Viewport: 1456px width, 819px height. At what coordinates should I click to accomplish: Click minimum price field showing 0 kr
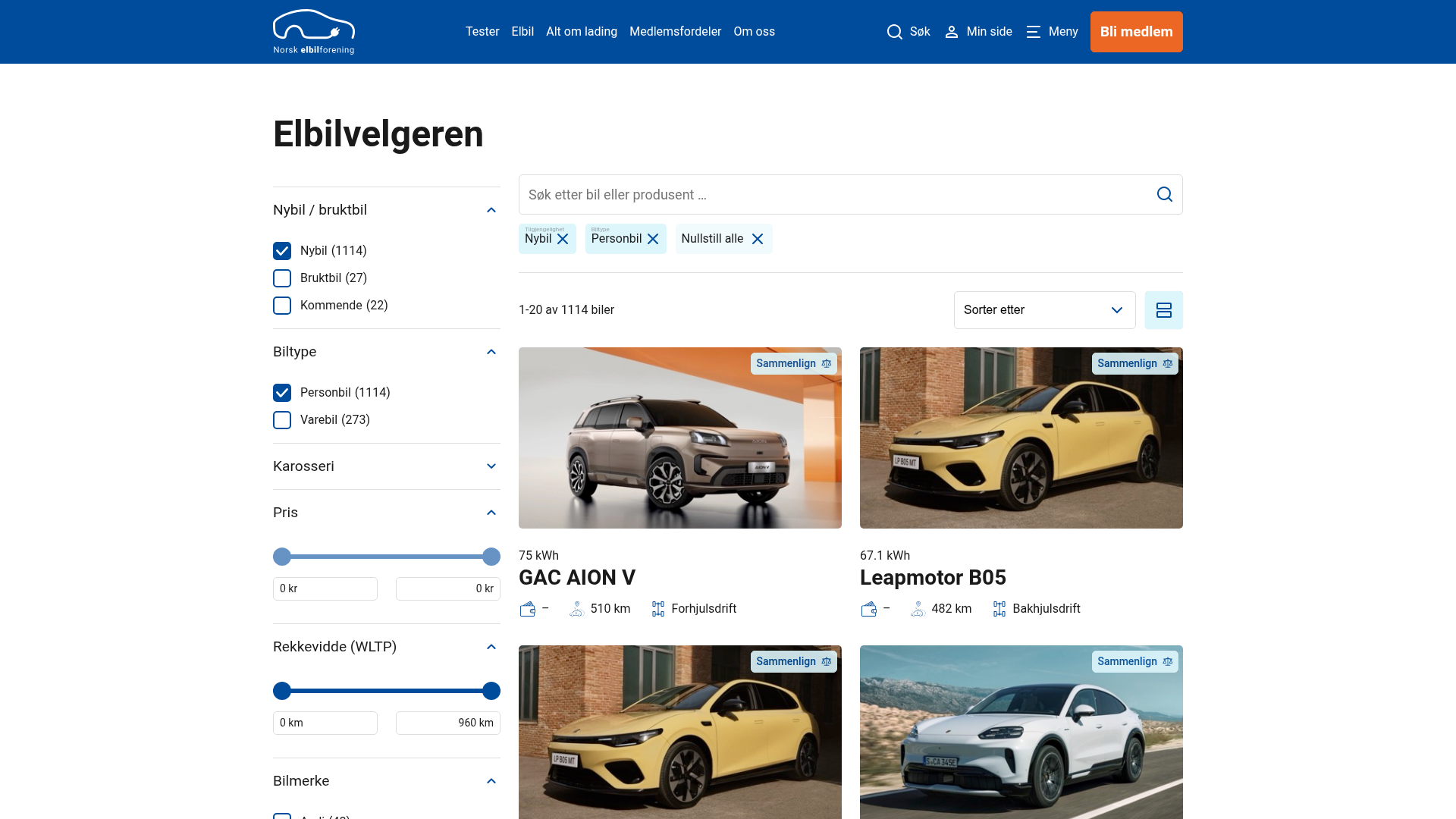point(325,589)
